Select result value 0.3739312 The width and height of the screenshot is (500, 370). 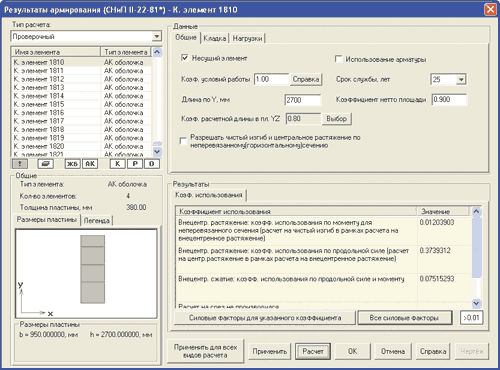click(x=435, y=250)
